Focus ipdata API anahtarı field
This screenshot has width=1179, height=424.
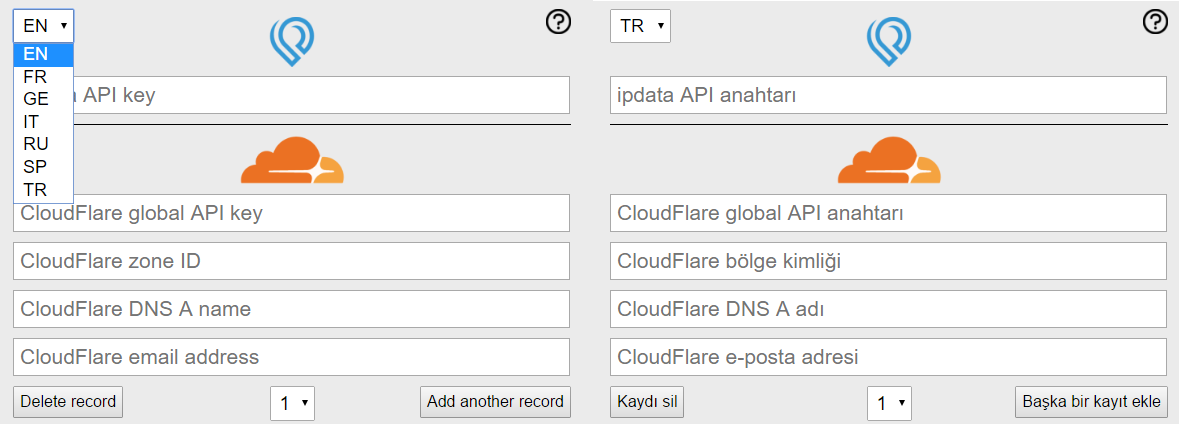[x=889, y=95]
